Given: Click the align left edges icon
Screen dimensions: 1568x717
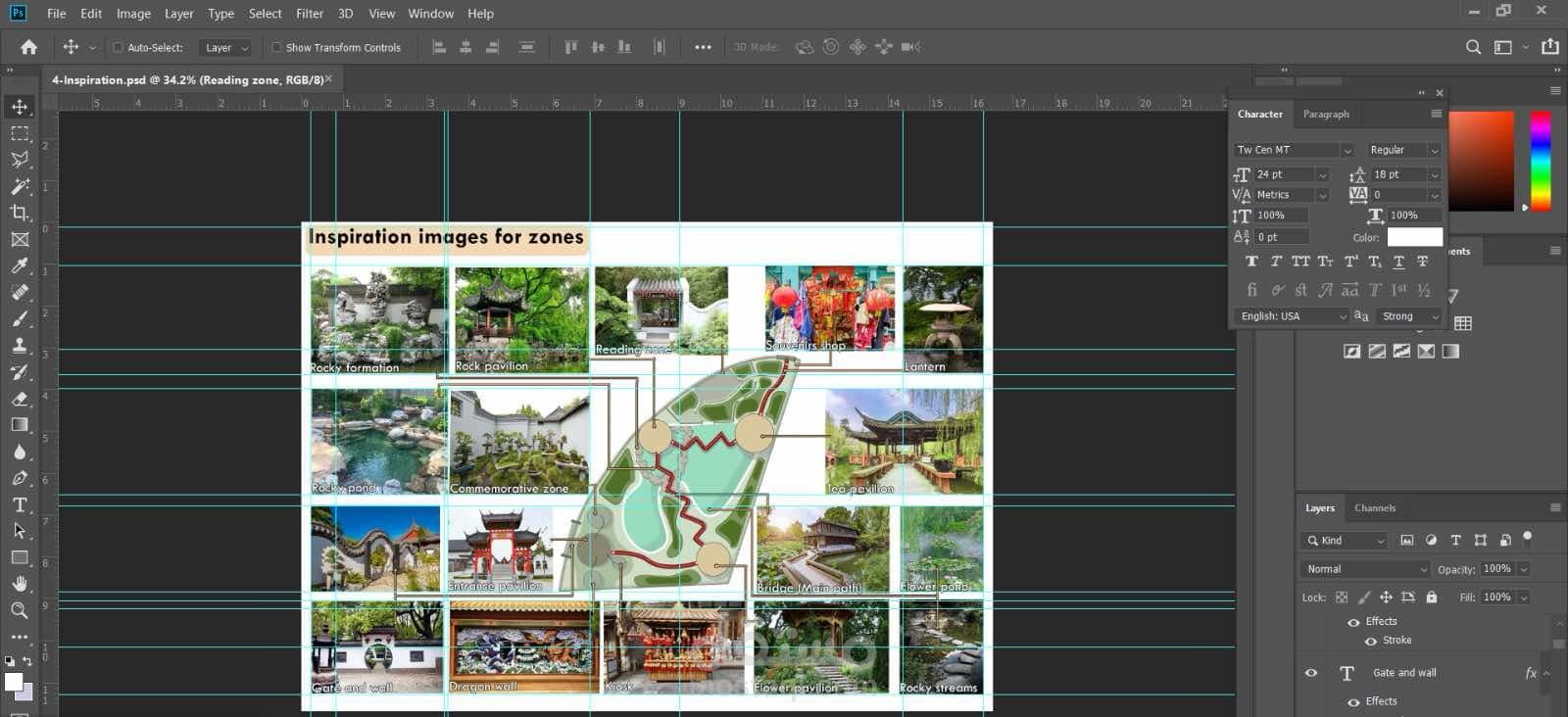Looking at the screenshot, I should pyautogui.click(x=439, y=47).
